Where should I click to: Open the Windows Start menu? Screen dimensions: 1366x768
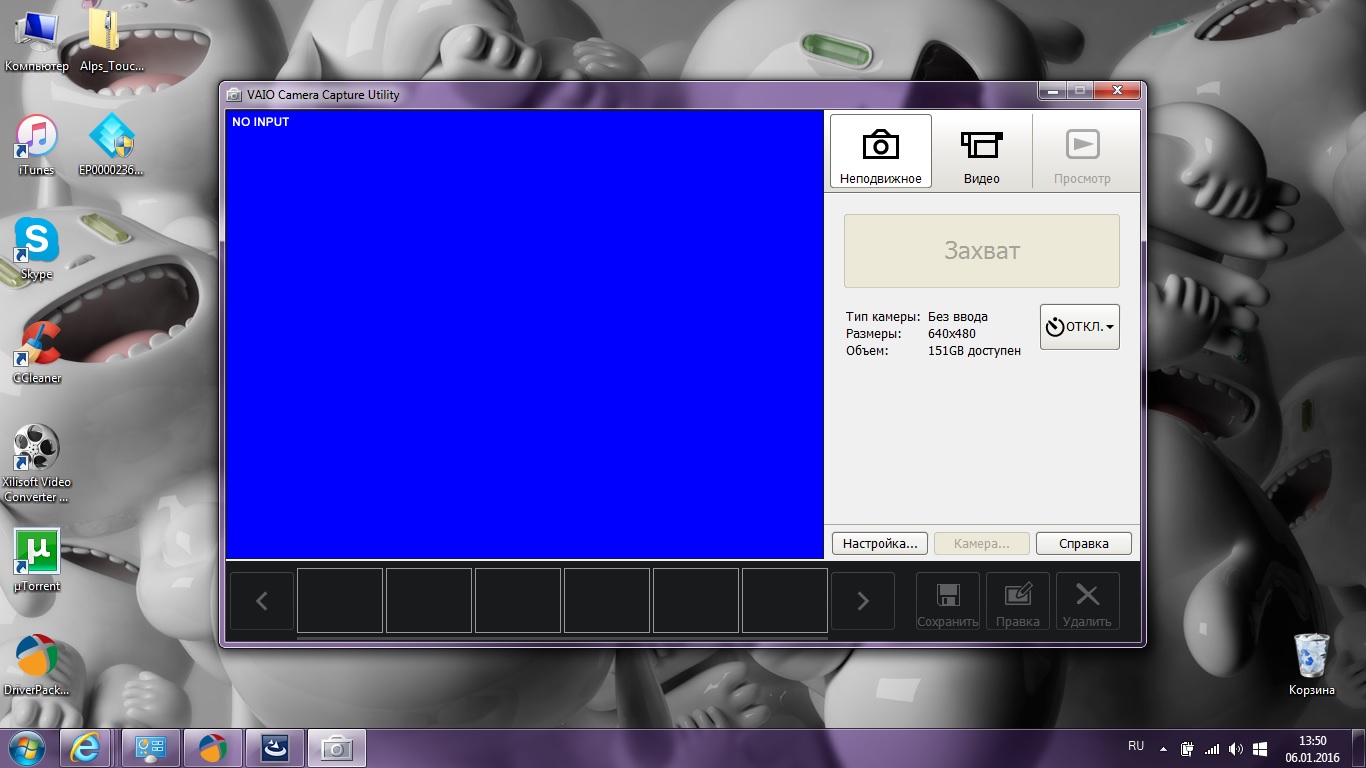[x=25, y=747]
